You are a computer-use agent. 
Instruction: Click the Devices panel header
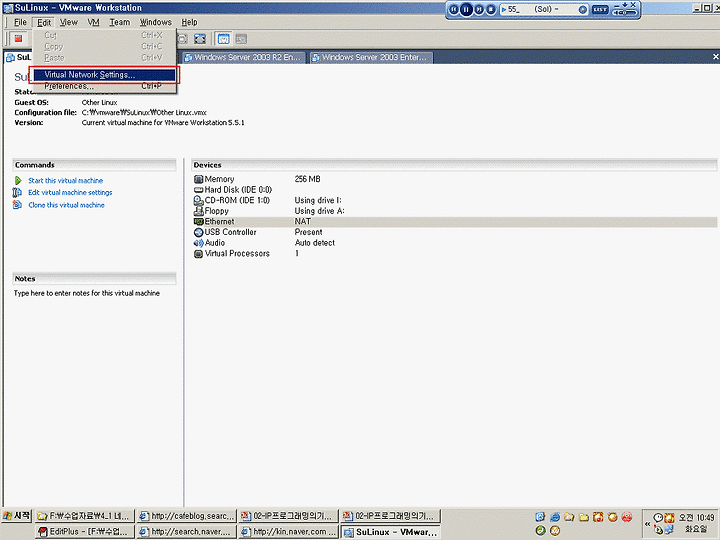pyautogui.click(x=454, y=165)
